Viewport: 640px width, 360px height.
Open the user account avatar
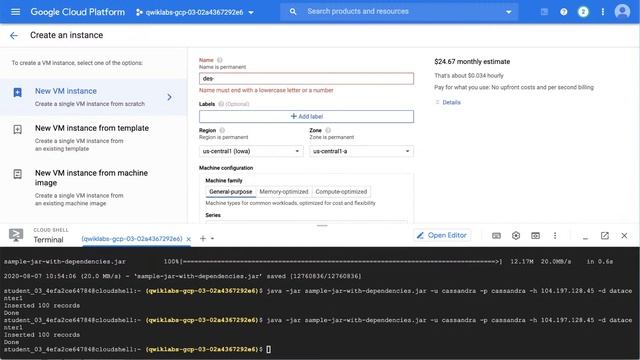click(x=622, y=11)
